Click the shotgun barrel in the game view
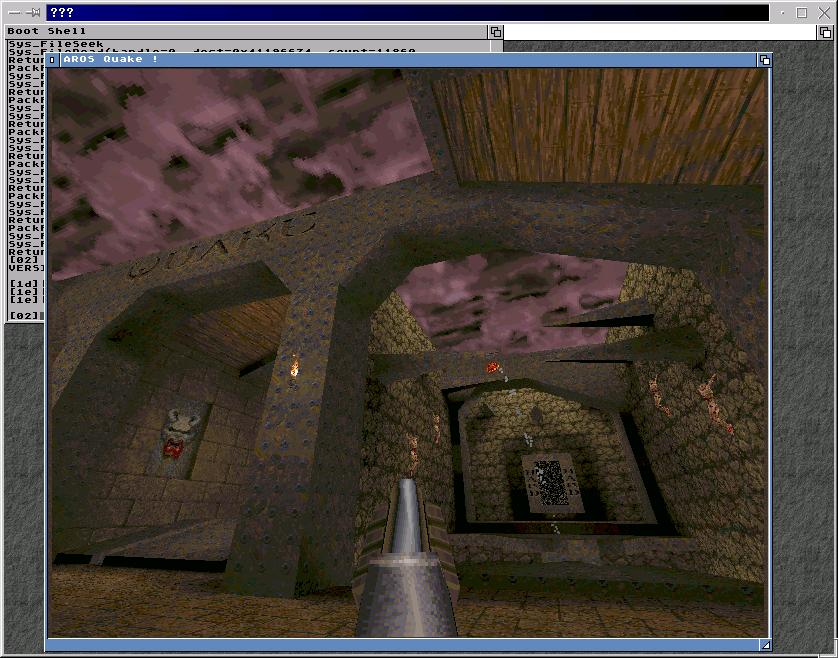Viewport: 838px width, 658px height. (408, 520)
